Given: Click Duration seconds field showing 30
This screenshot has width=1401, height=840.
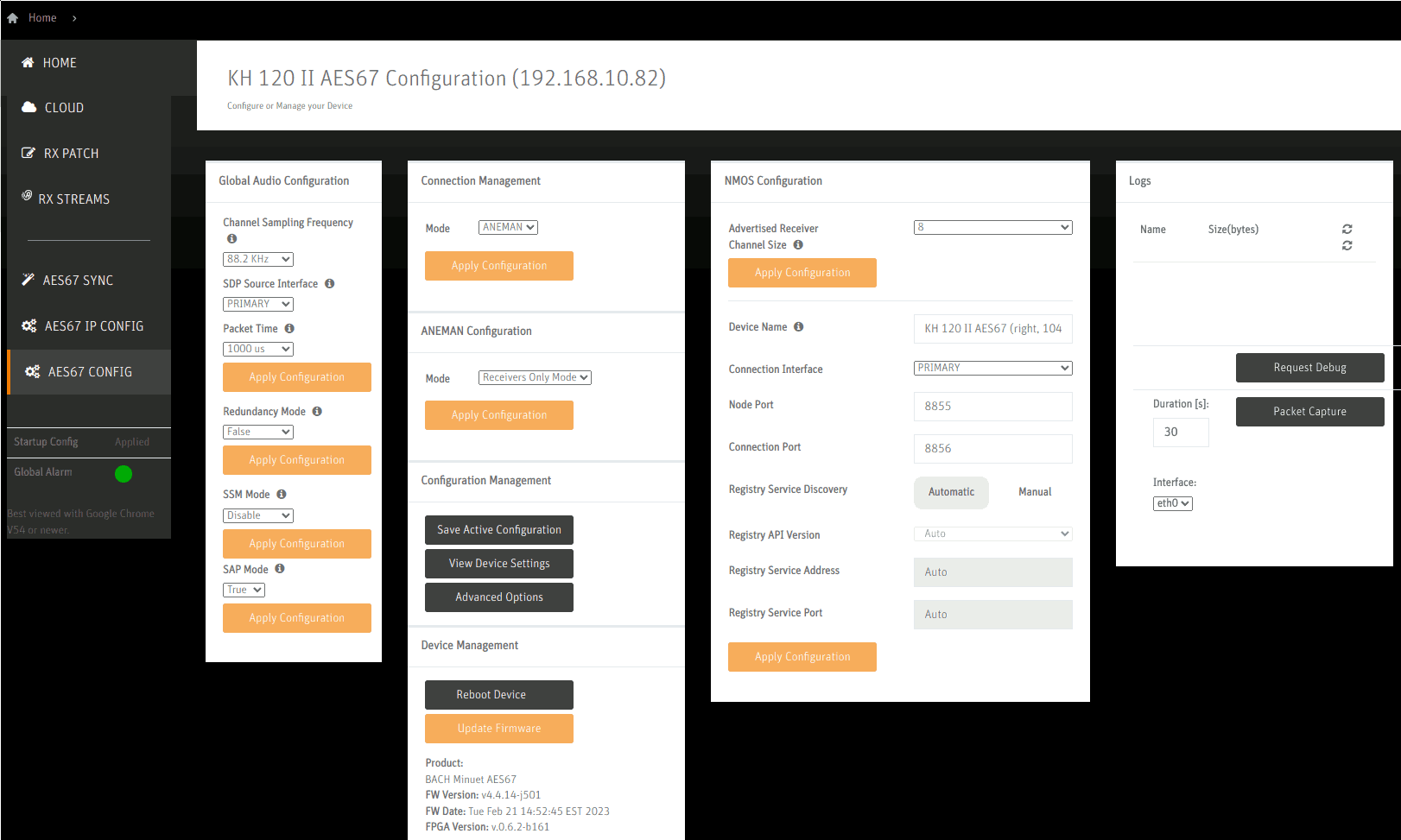Looking at the screenshot, I should (x=1181, y=433).
